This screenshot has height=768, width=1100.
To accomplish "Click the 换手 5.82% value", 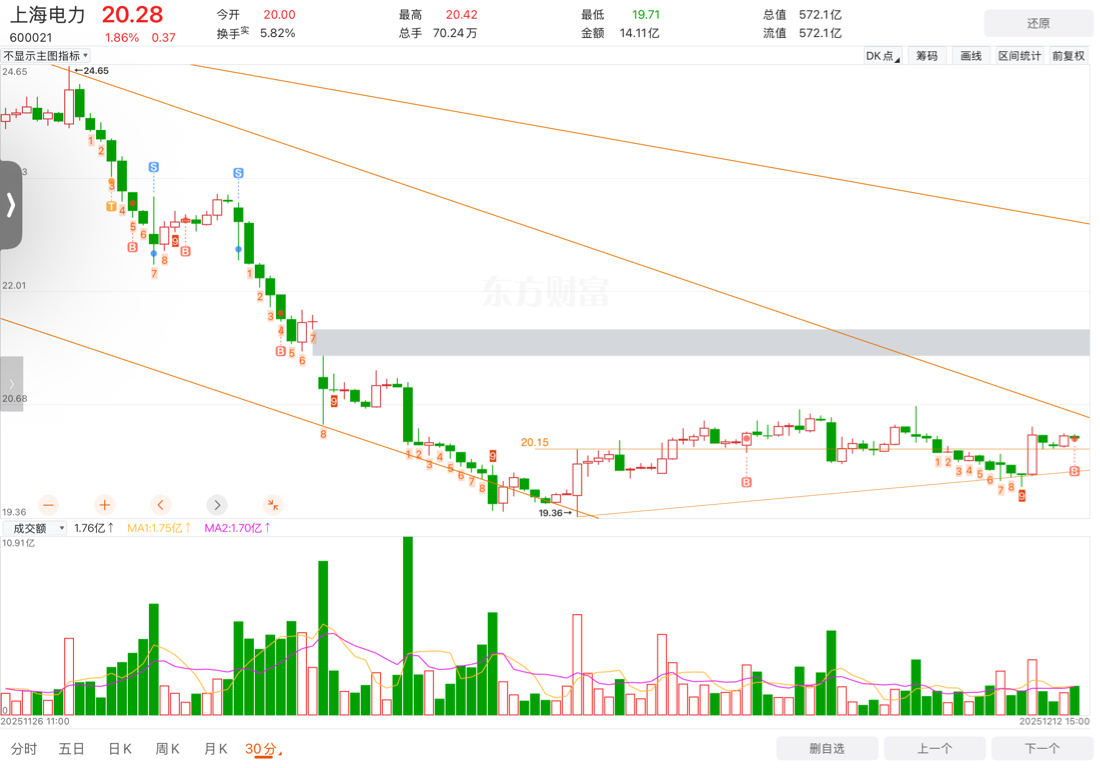I will (x=277, y=33).
